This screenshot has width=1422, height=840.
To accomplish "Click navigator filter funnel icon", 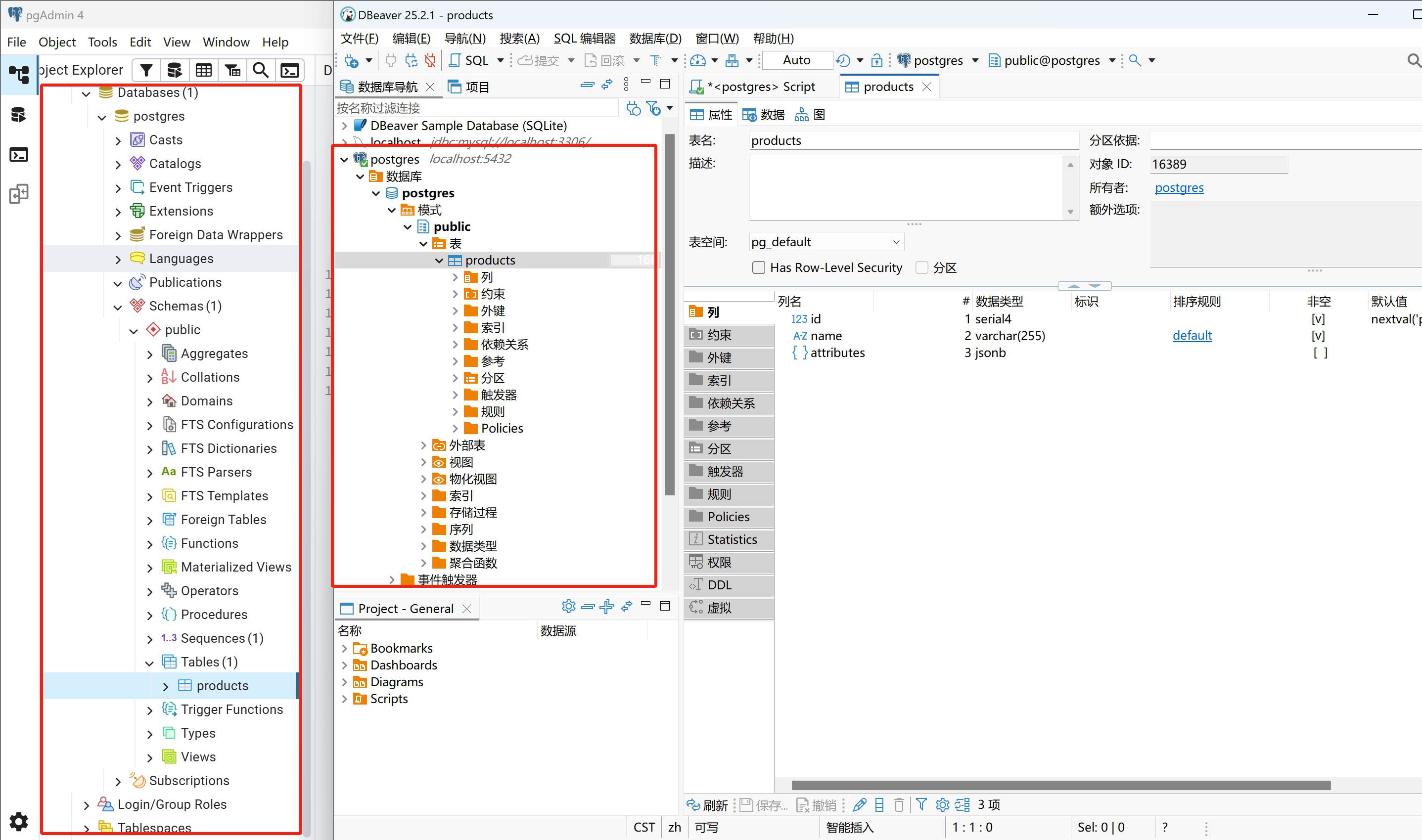I will pos(653,108).
